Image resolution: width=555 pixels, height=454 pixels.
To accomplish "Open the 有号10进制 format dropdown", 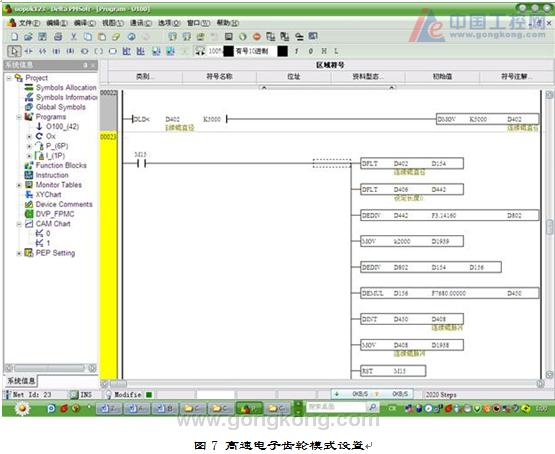I will (282, 51).
